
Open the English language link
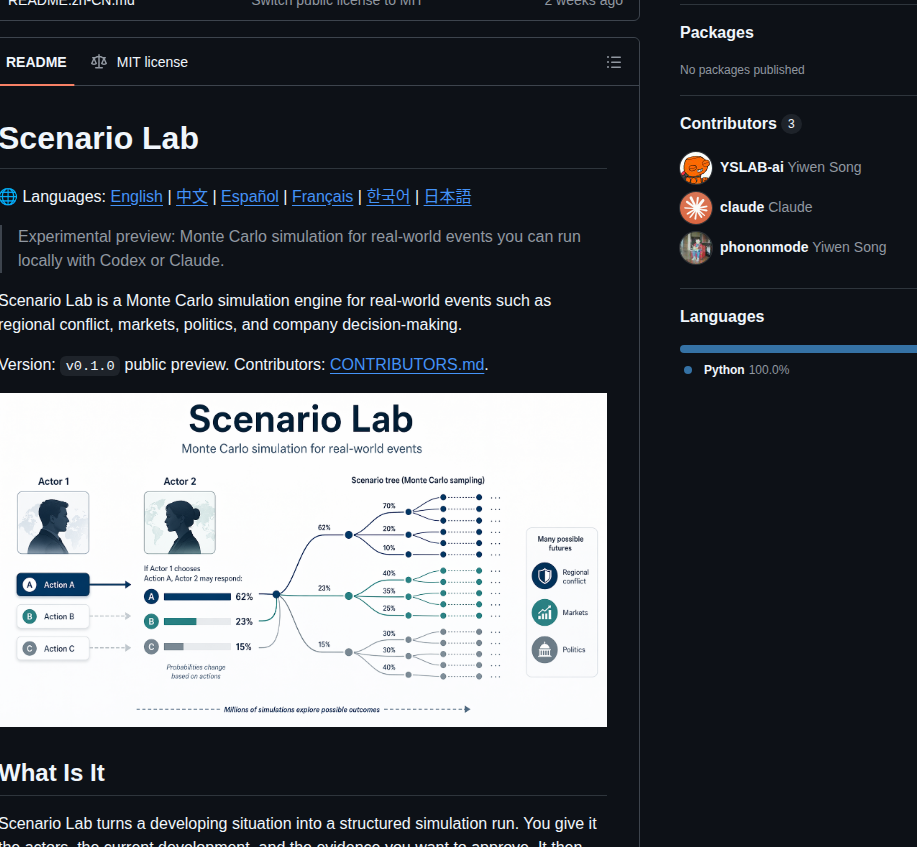point(136,197)
